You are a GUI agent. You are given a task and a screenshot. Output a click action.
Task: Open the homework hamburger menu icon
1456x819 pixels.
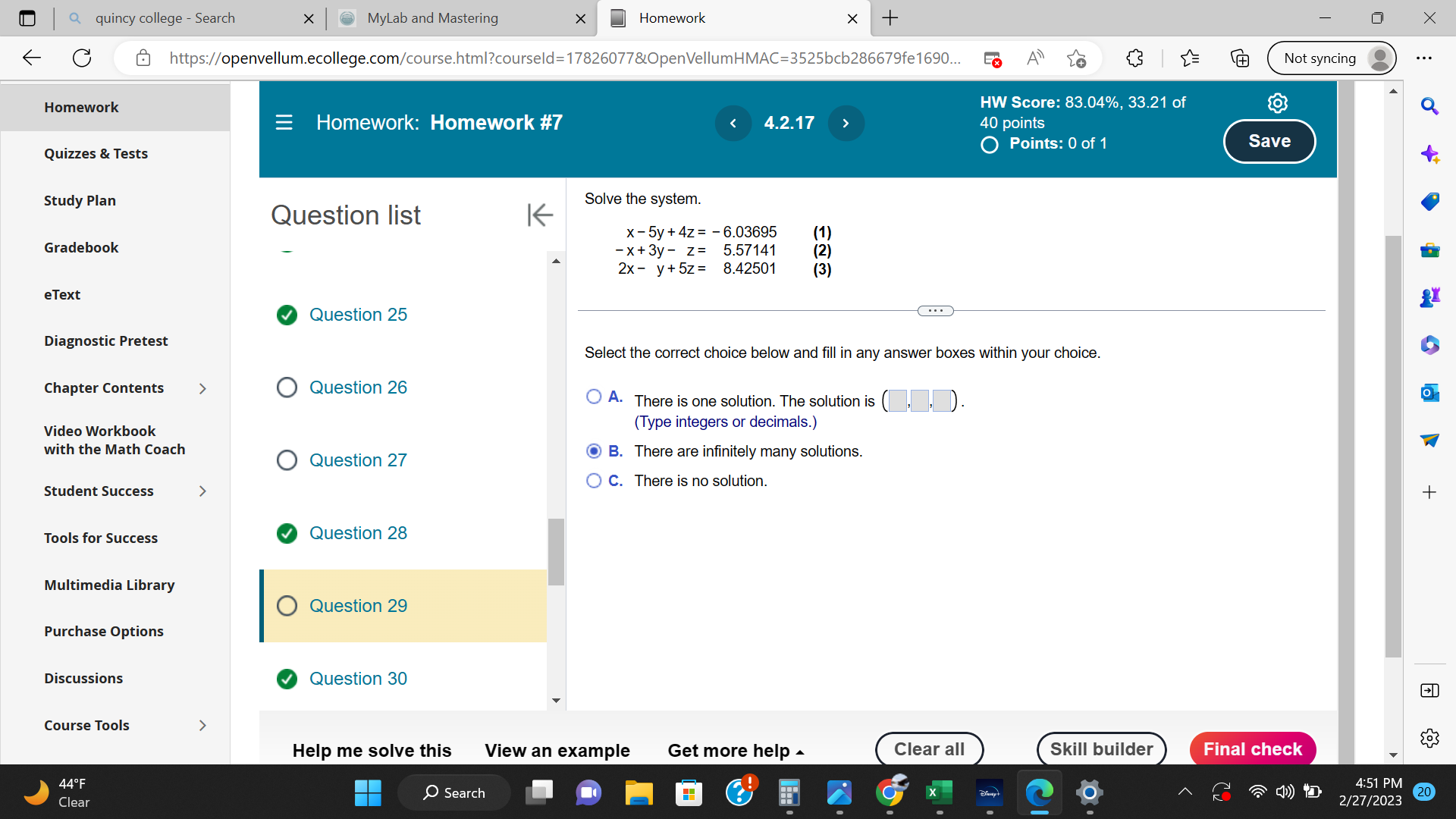coord(284,122)
